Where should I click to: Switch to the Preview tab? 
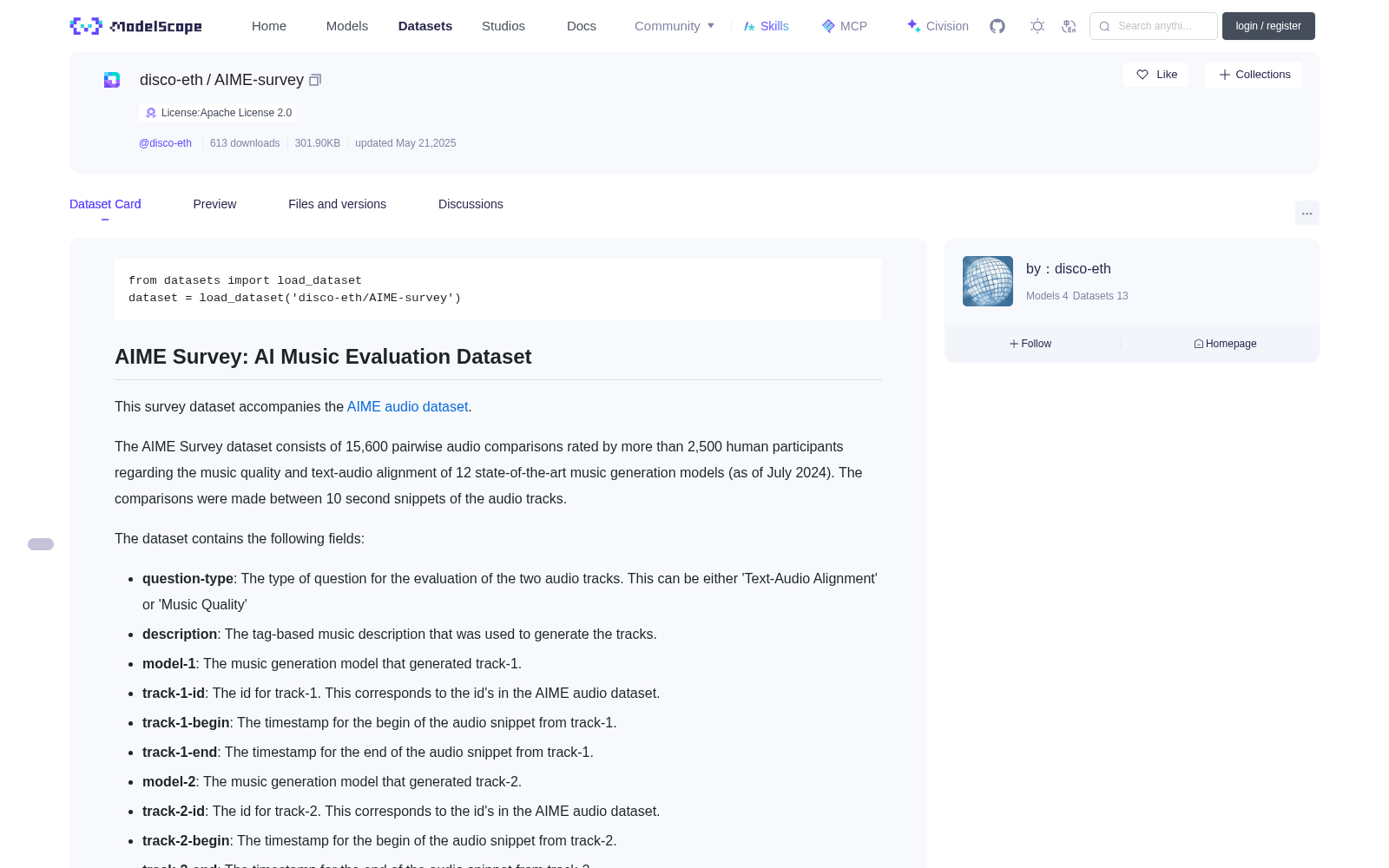pyautogui.click(x=214, y=204)
